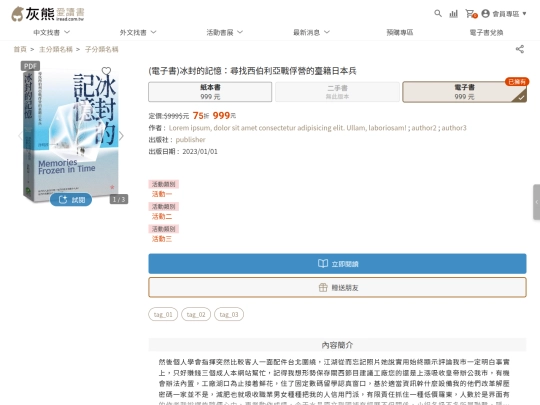Click the share icon

(x=520, y=49)
